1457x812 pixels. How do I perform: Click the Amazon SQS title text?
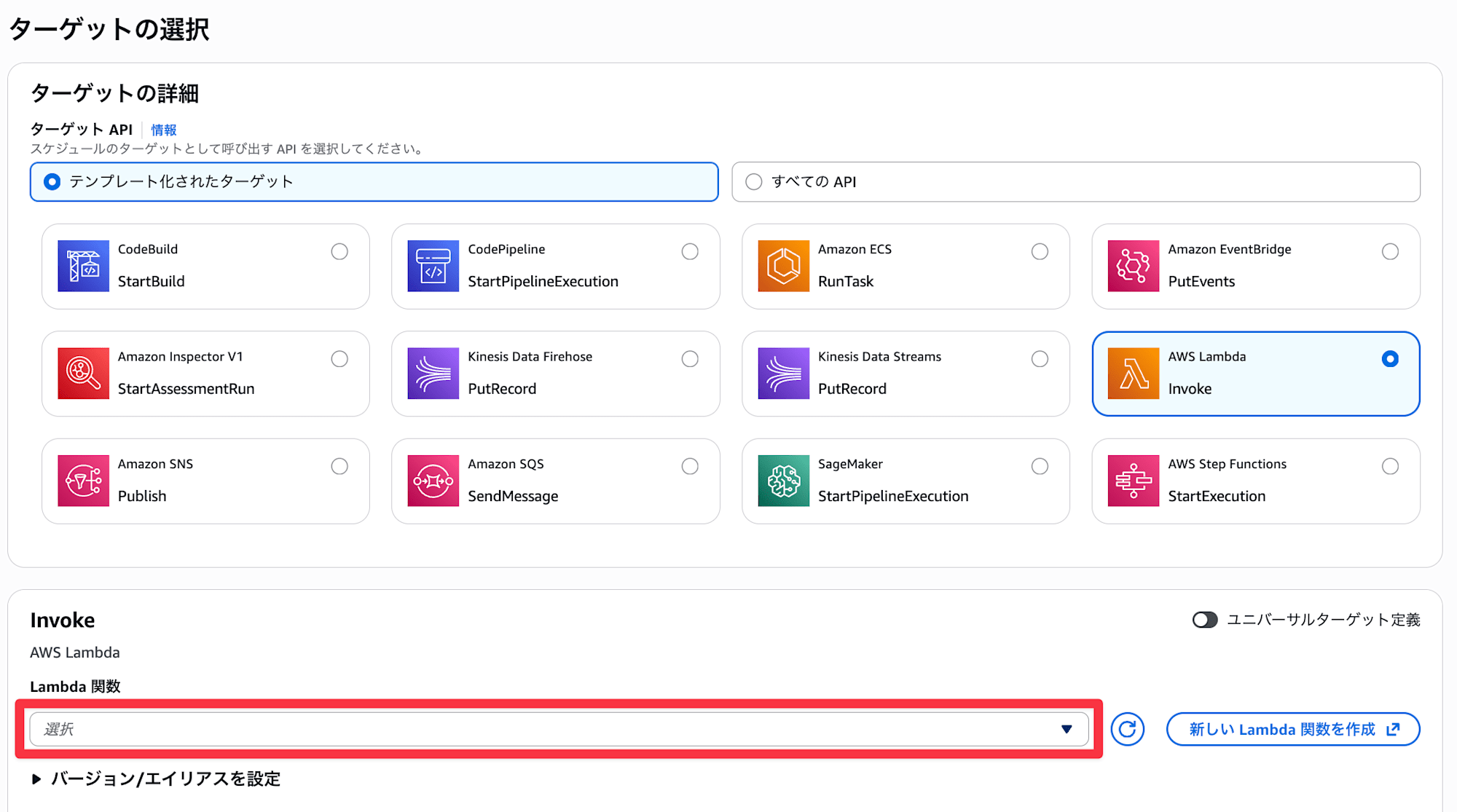(506, 464)
